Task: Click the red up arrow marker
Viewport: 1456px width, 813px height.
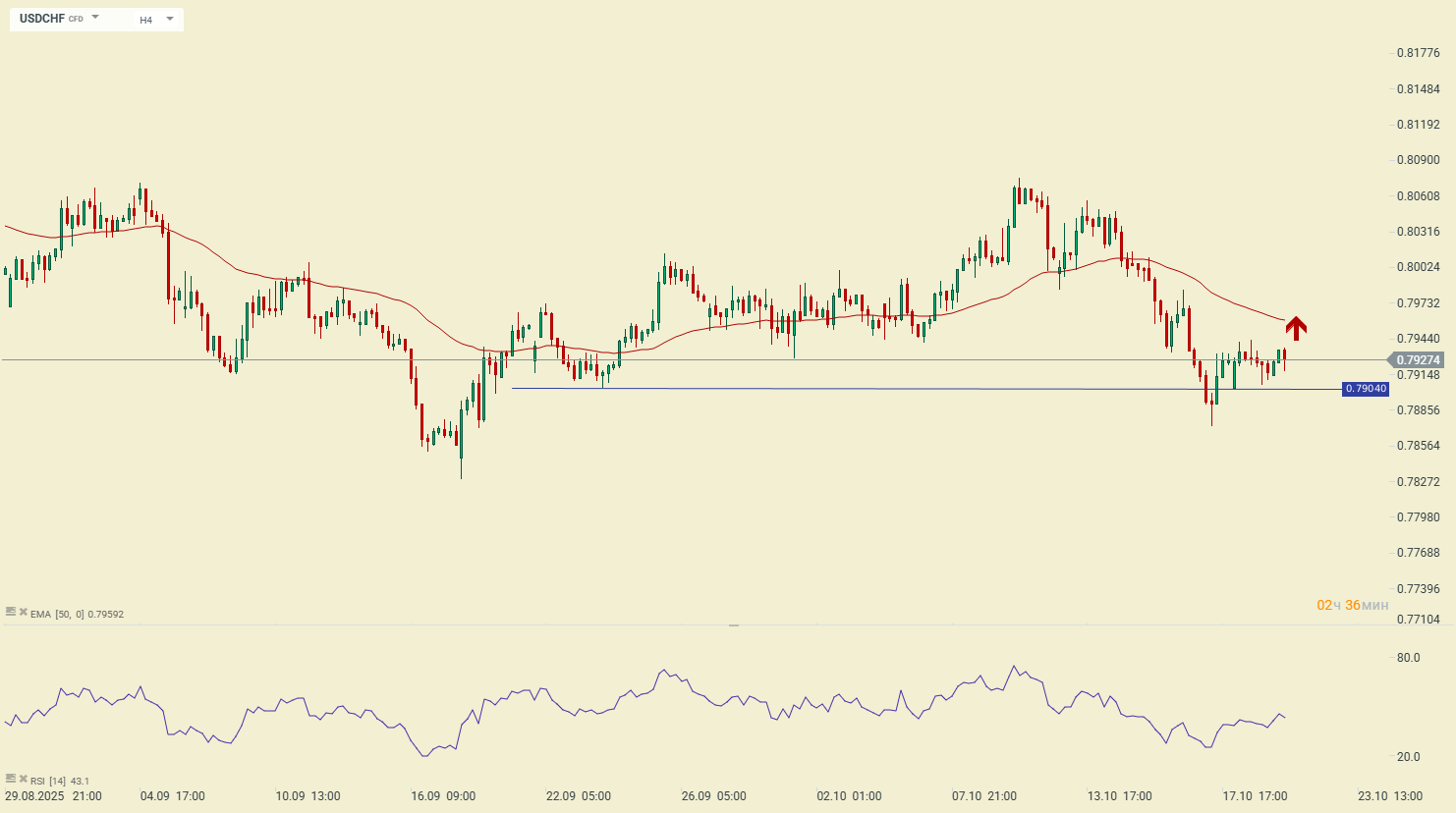Action: point(1296,328)
